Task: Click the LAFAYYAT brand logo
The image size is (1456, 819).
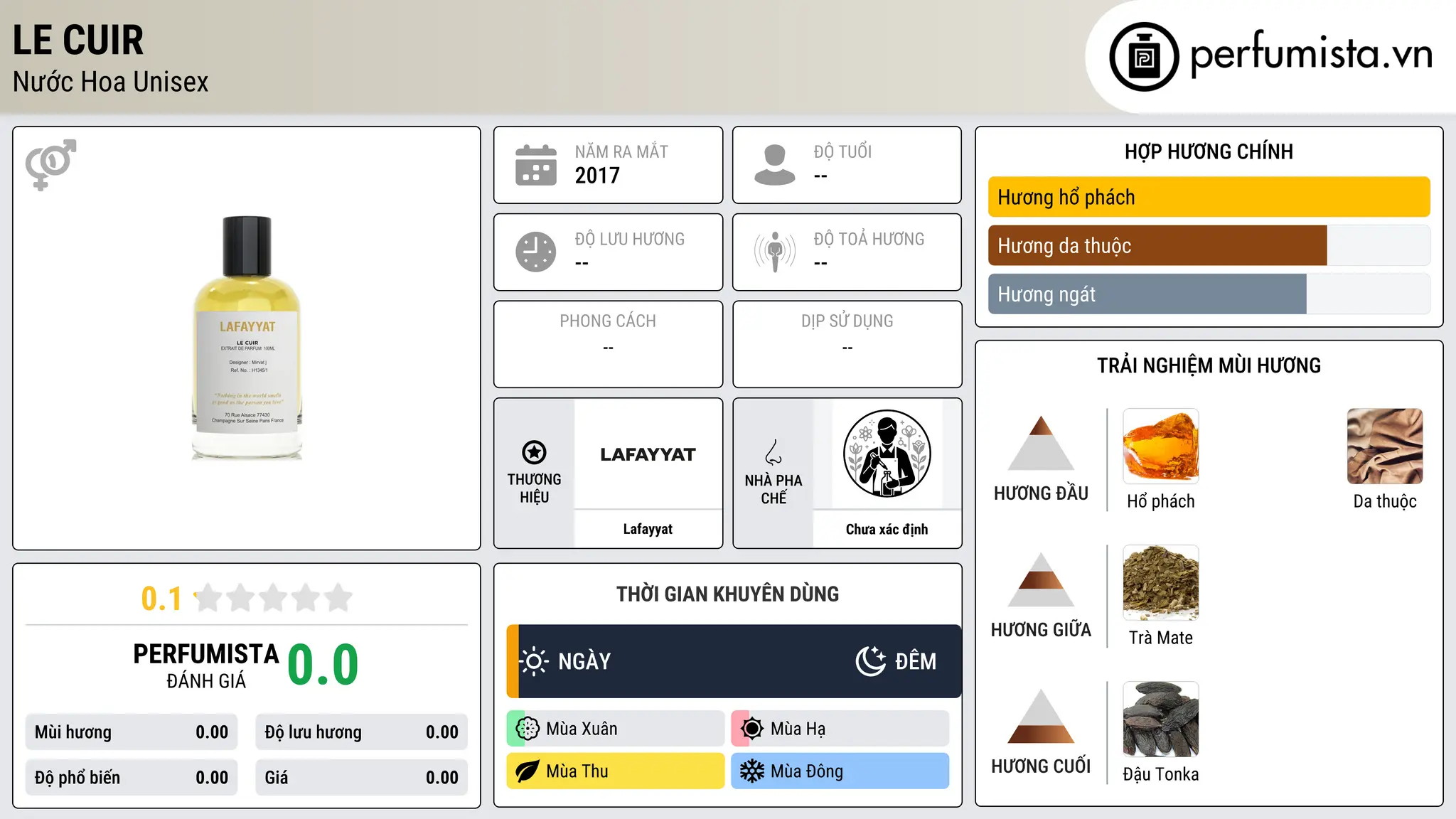Action: tap(648, 454)
